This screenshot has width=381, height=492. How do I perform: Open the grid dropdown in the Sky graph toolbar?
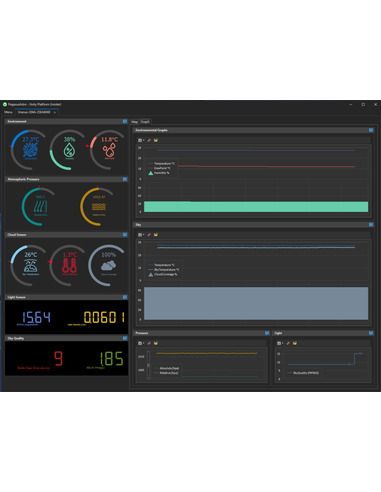point(141,235)
